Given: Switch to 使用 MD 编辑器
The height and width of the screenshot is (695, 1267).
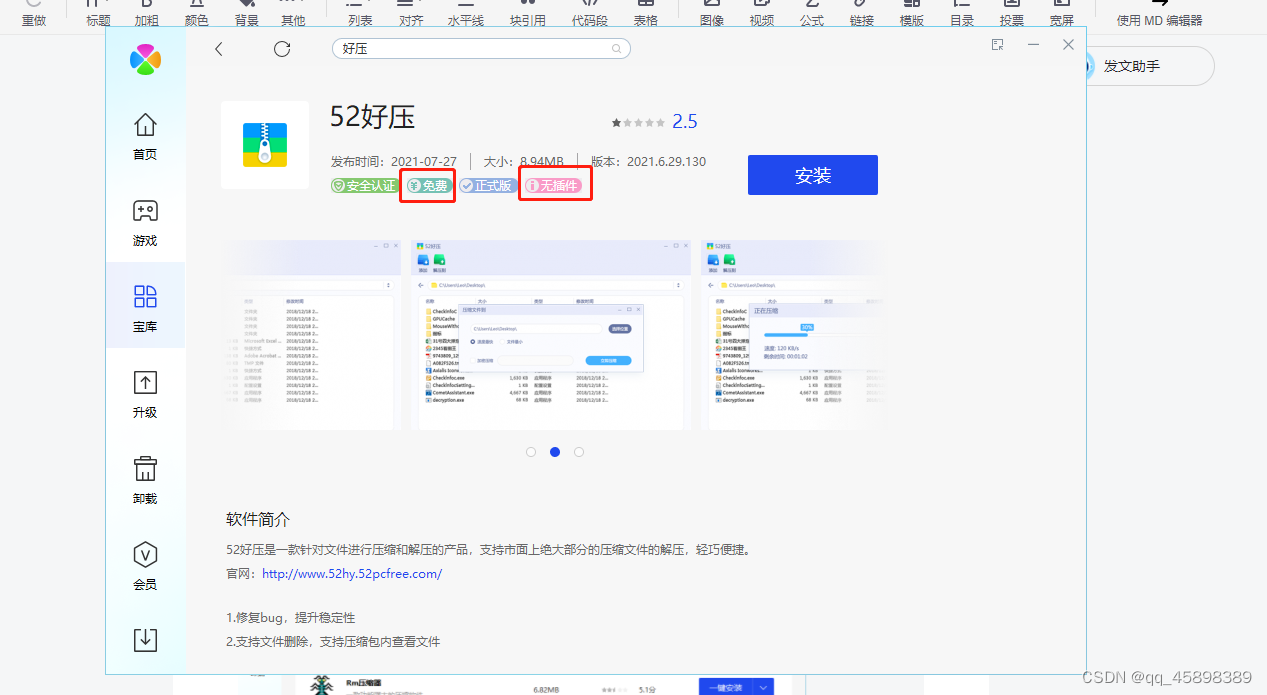Looking at the screenshot, I should click(x=1160, y=14).
